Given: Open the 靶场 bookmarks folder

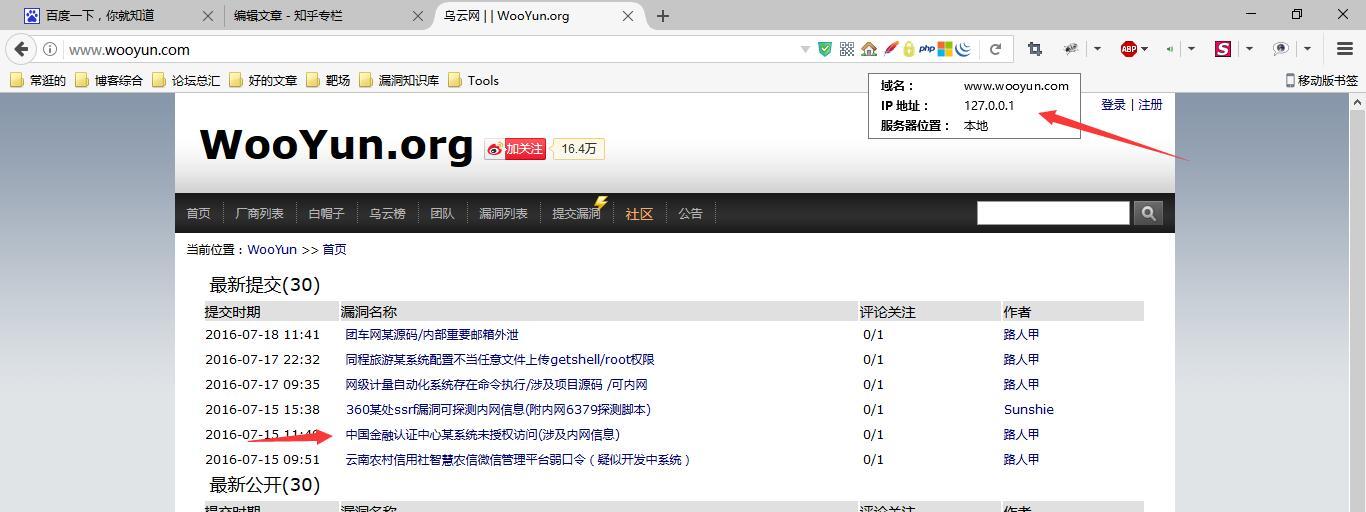Looking at the screenshot, I should [328, 80].
